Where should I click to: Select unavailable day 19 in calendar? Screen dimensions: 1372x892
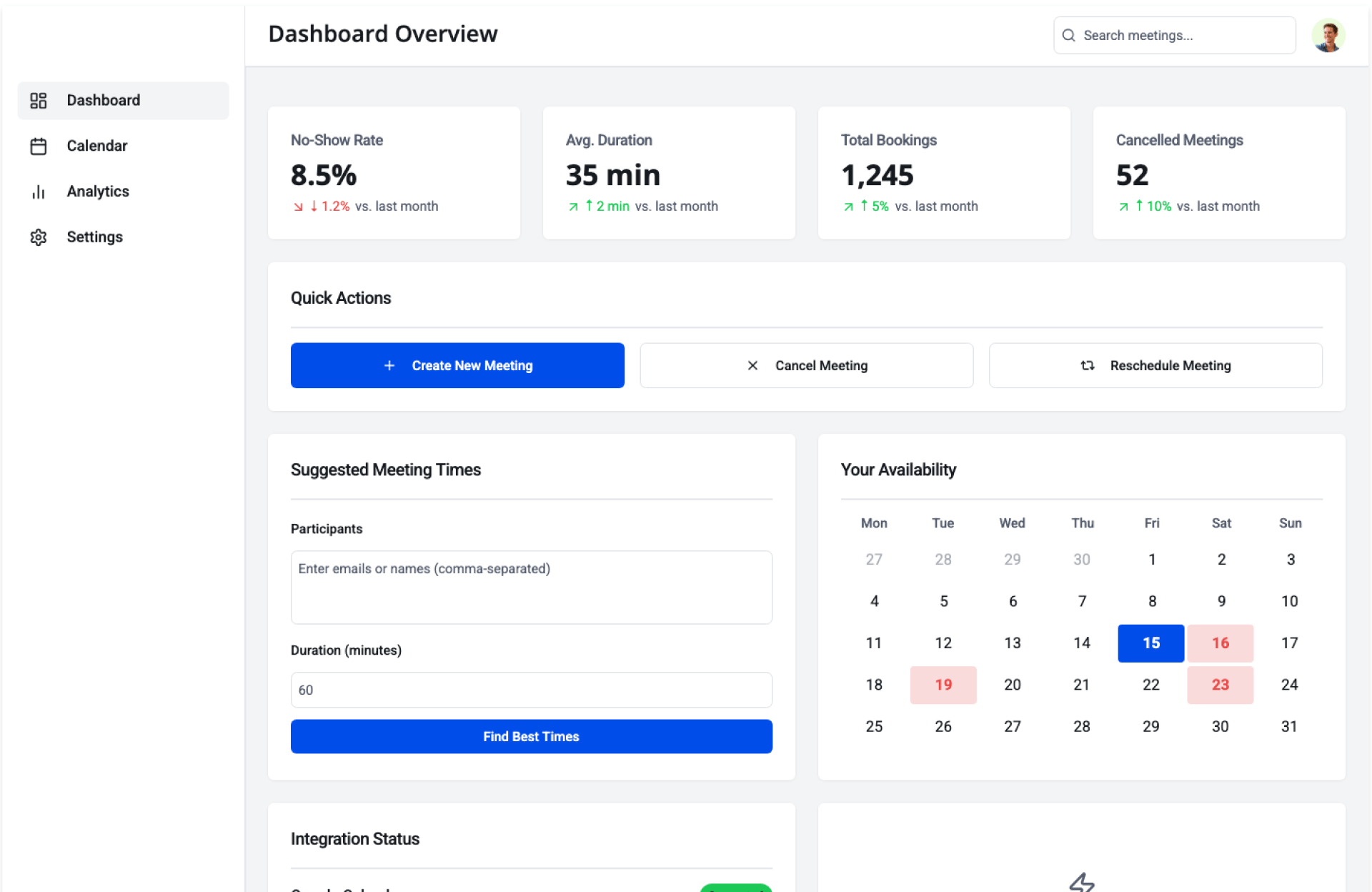943,685
